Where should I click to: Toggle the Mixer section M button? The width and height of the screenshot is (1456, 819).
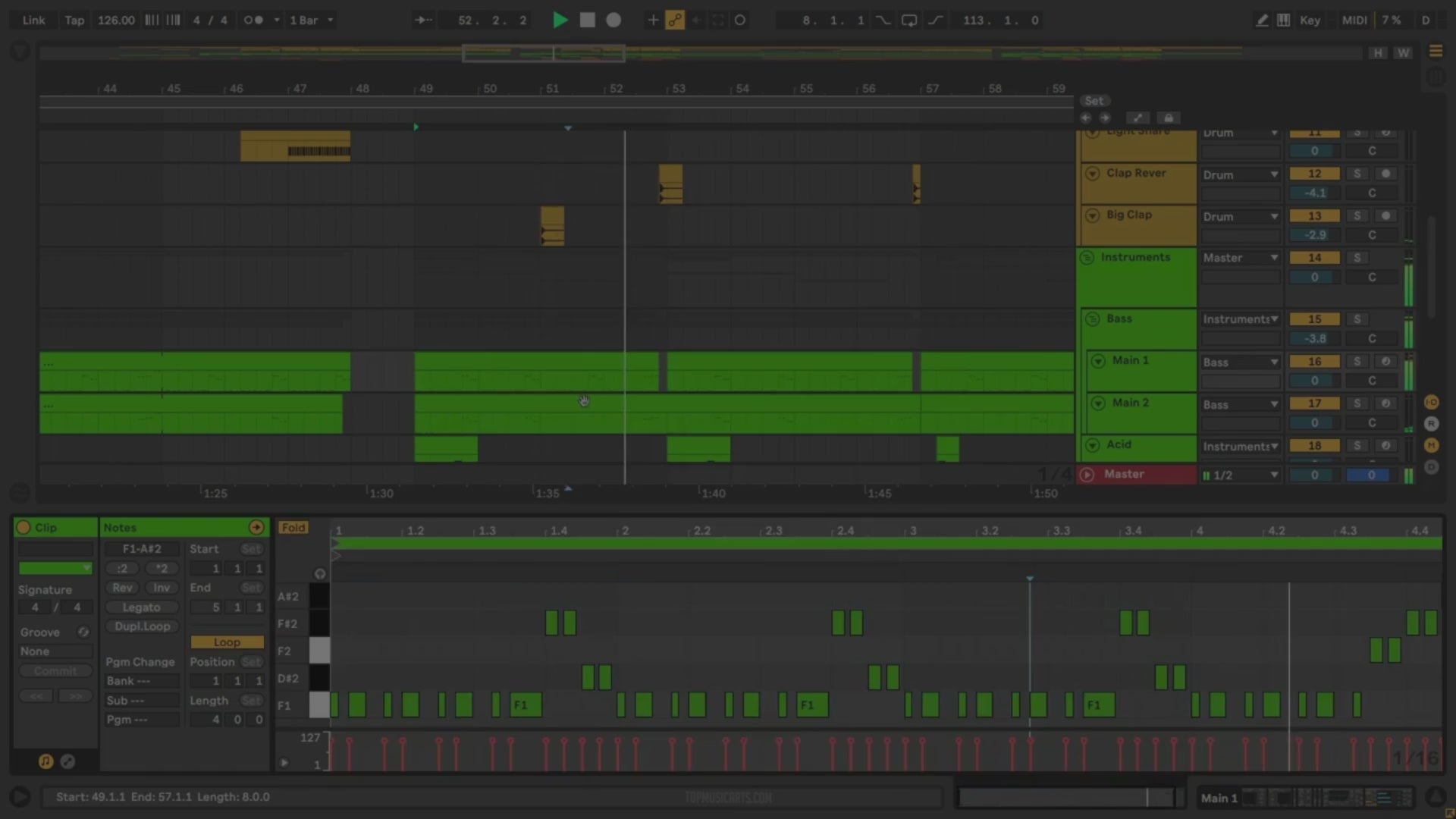[1432, 445]
